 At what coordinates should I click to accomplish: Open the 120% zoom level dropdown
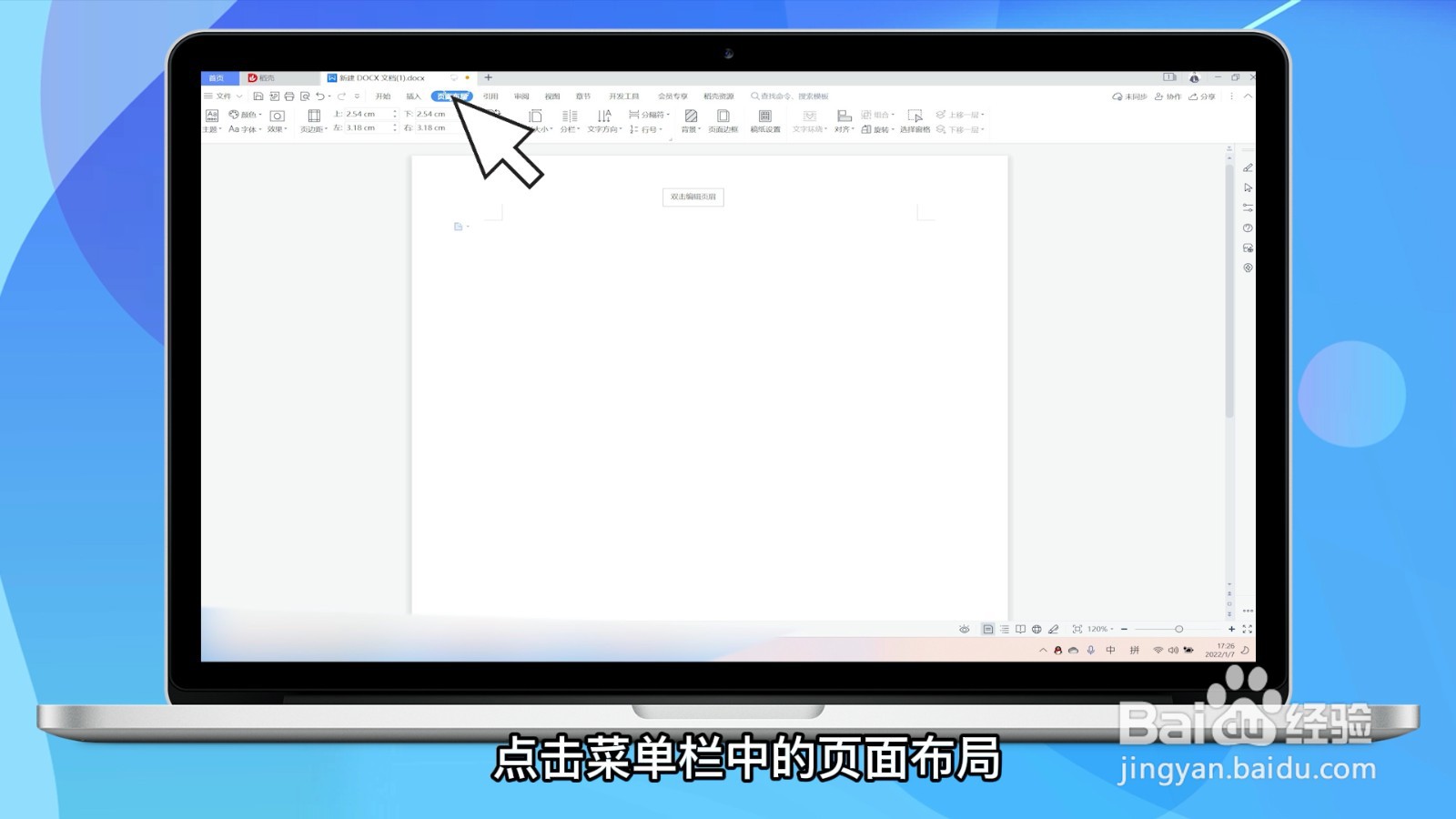point(1100,629)
